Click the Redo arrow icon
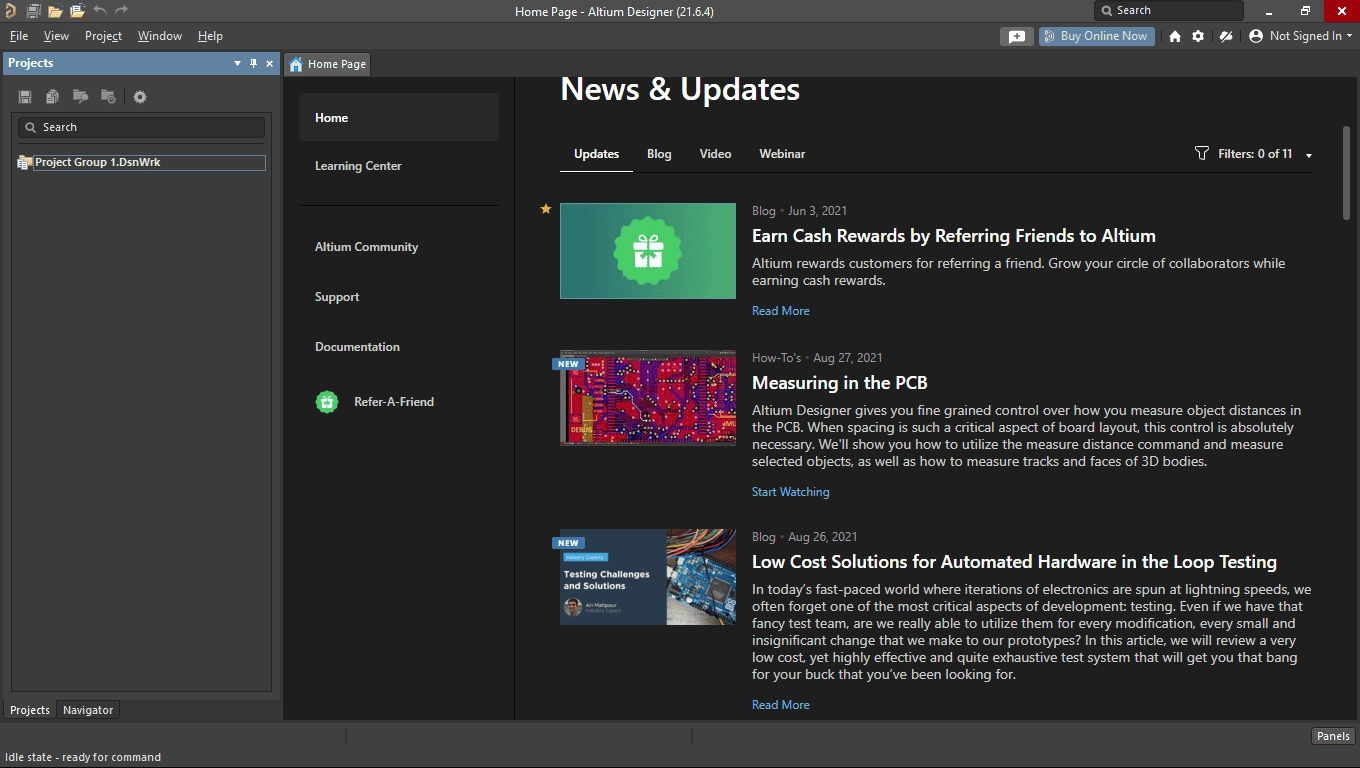The image size is (1360, 768). 121,11
